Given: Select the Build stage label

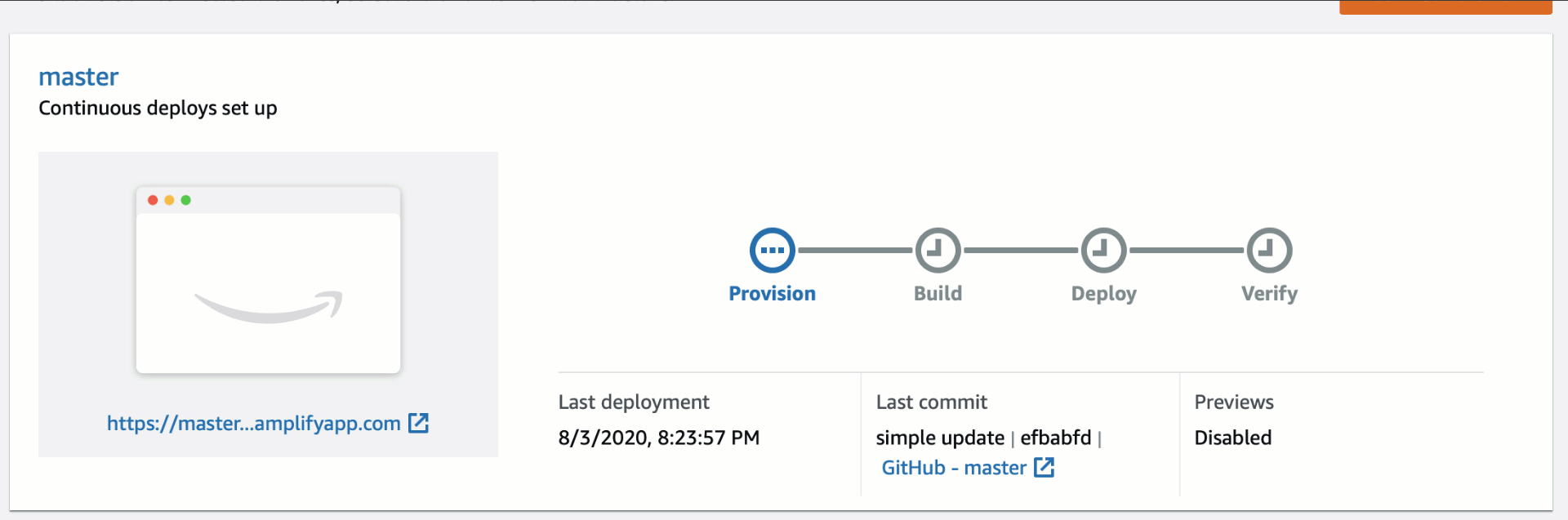Looking at the screenshot, I should click(x=938, y=294).
